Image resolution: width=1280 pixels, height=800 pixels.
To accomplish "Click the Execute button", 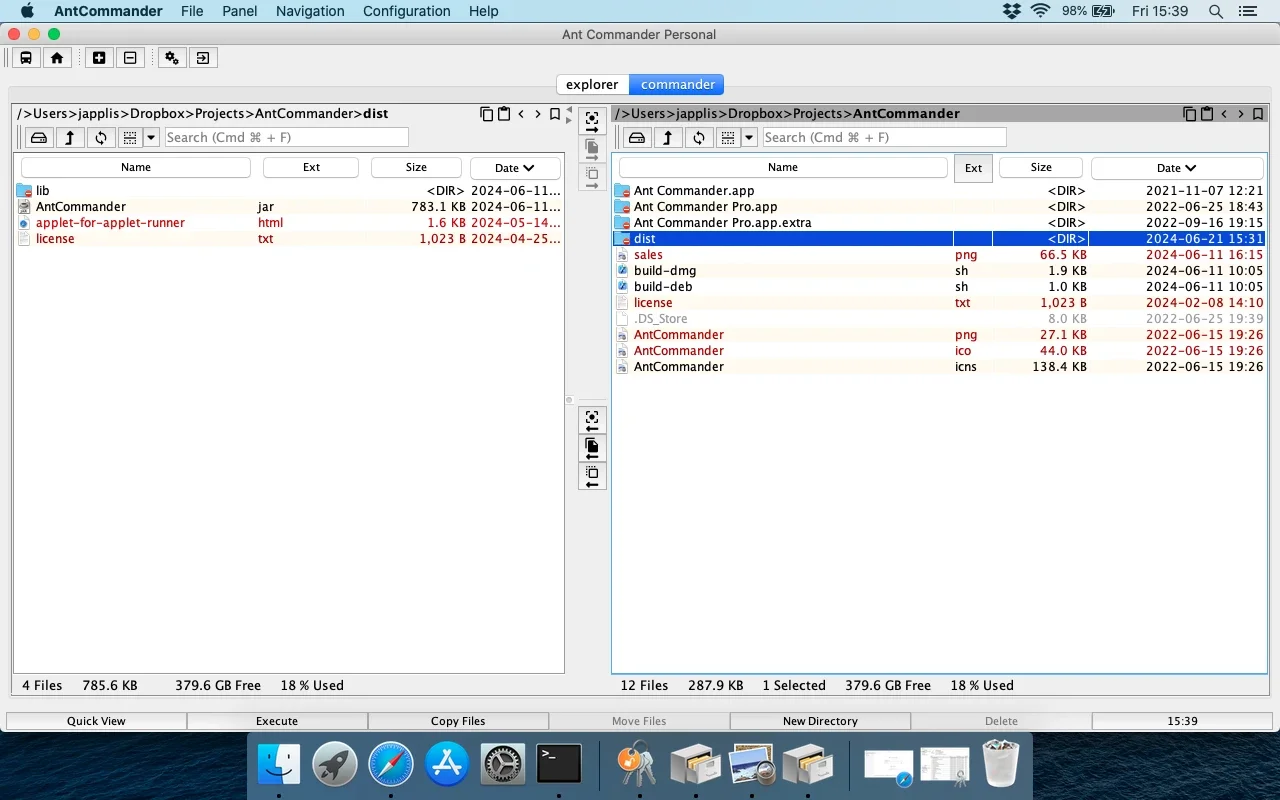I will pos(277,721).
